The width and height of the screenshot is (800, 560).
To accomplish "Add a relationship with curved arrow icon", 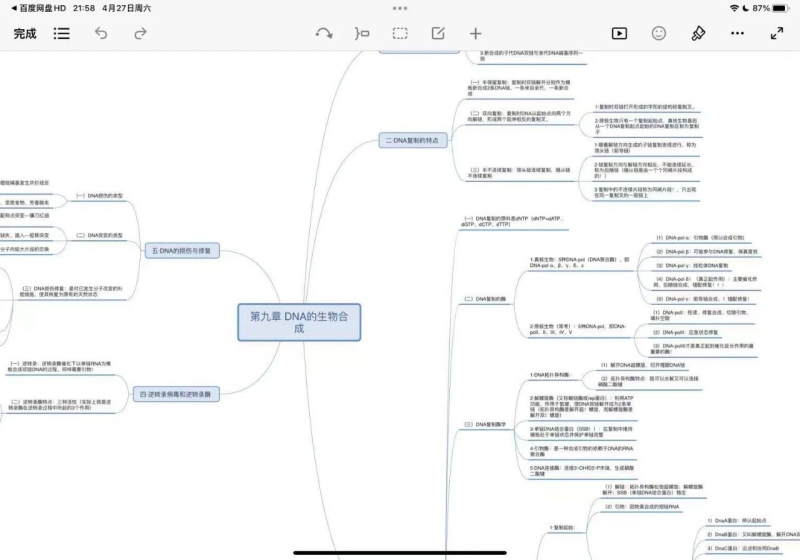I will (324, 34).
